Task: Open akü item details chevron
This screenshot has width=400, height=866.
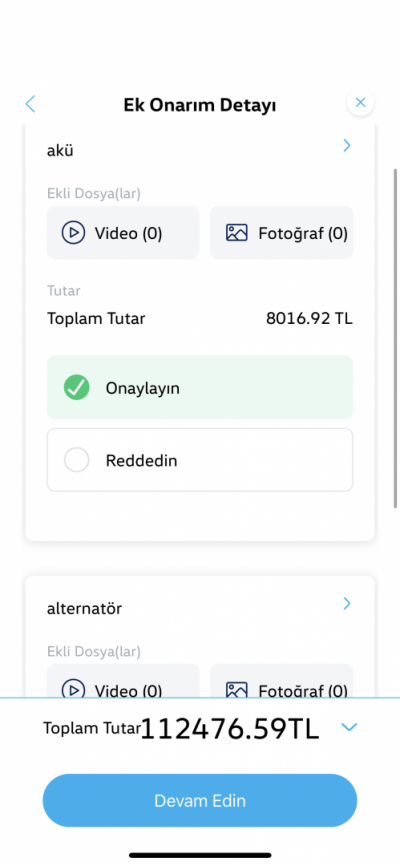Action: pos(346,145)
